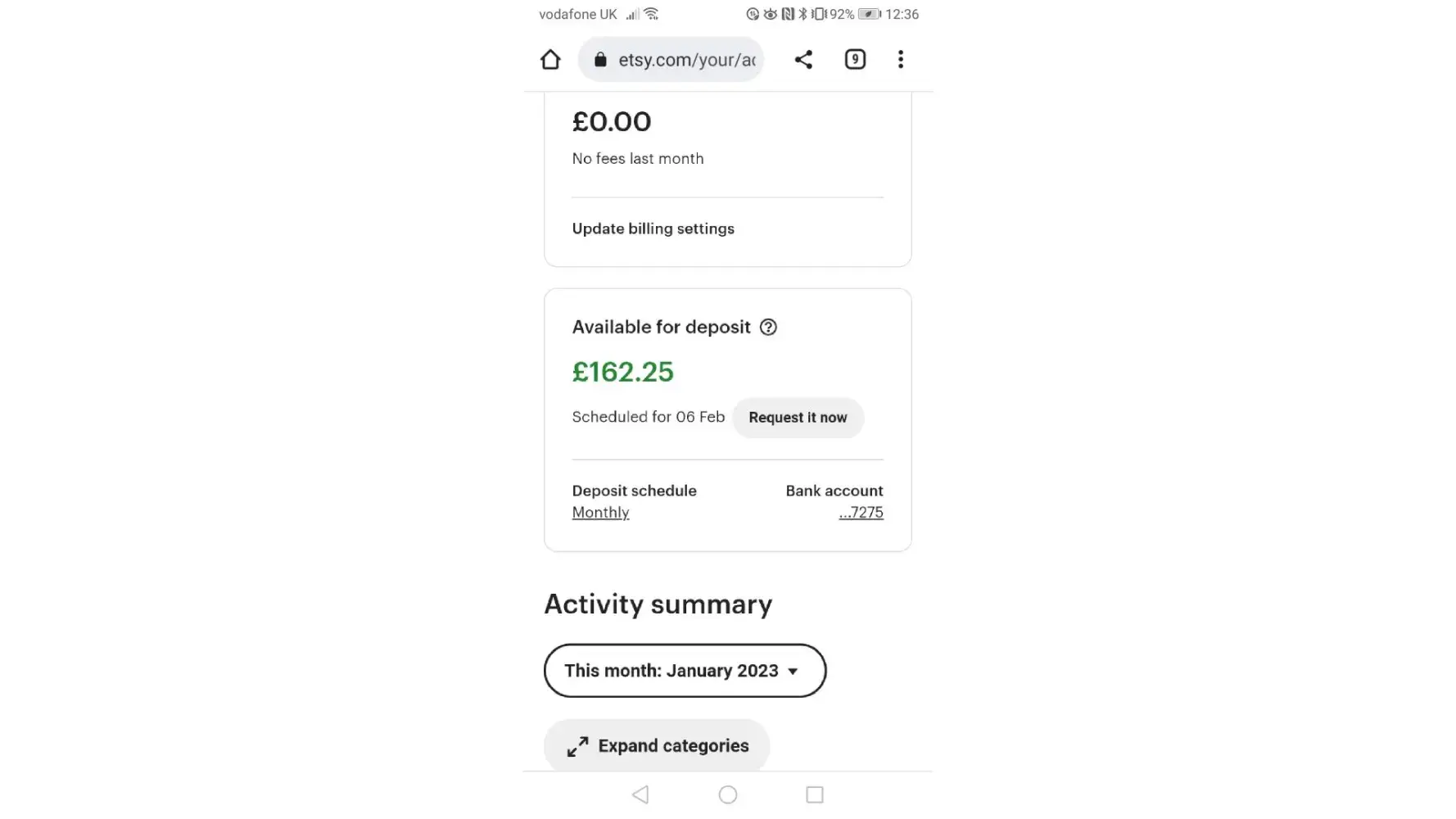Viewport: 1456px width, 819px height.
Task: Open the This month: January 2023 dropdown
Action: click(685, 671)
